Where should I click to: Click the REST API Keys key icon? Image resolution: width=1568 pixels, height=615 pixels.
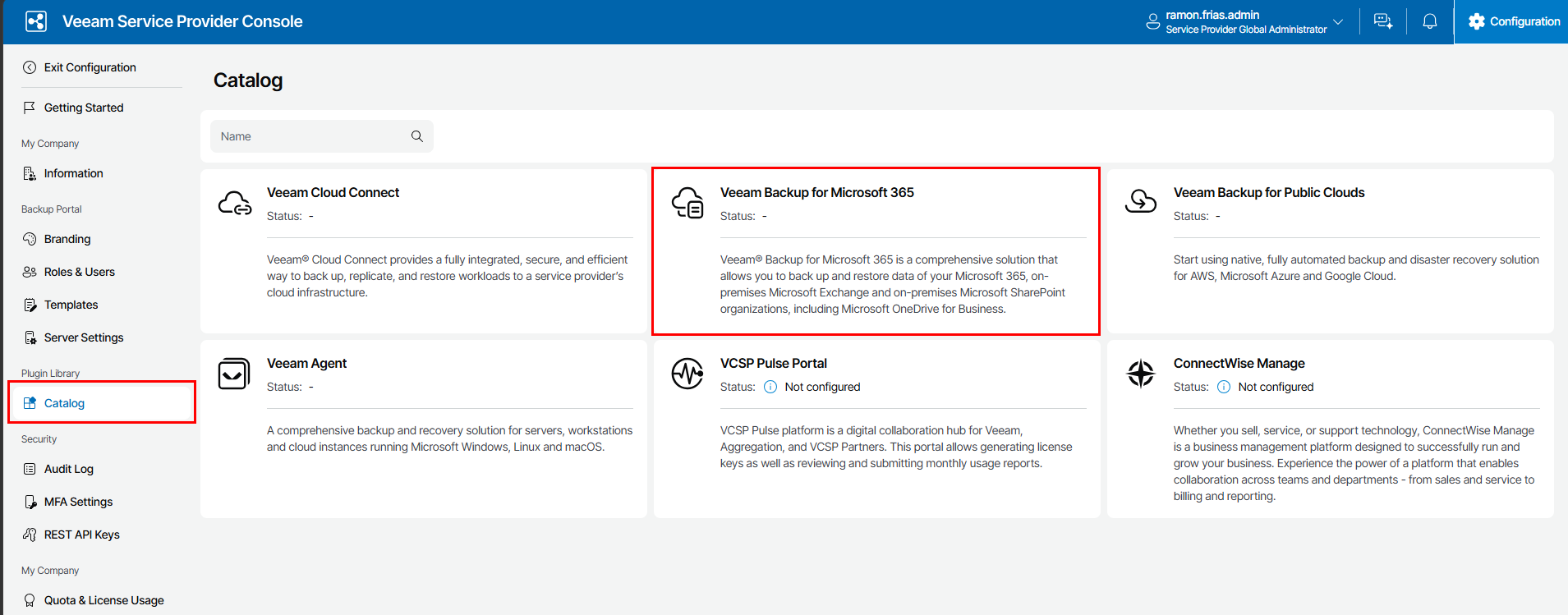30,535
